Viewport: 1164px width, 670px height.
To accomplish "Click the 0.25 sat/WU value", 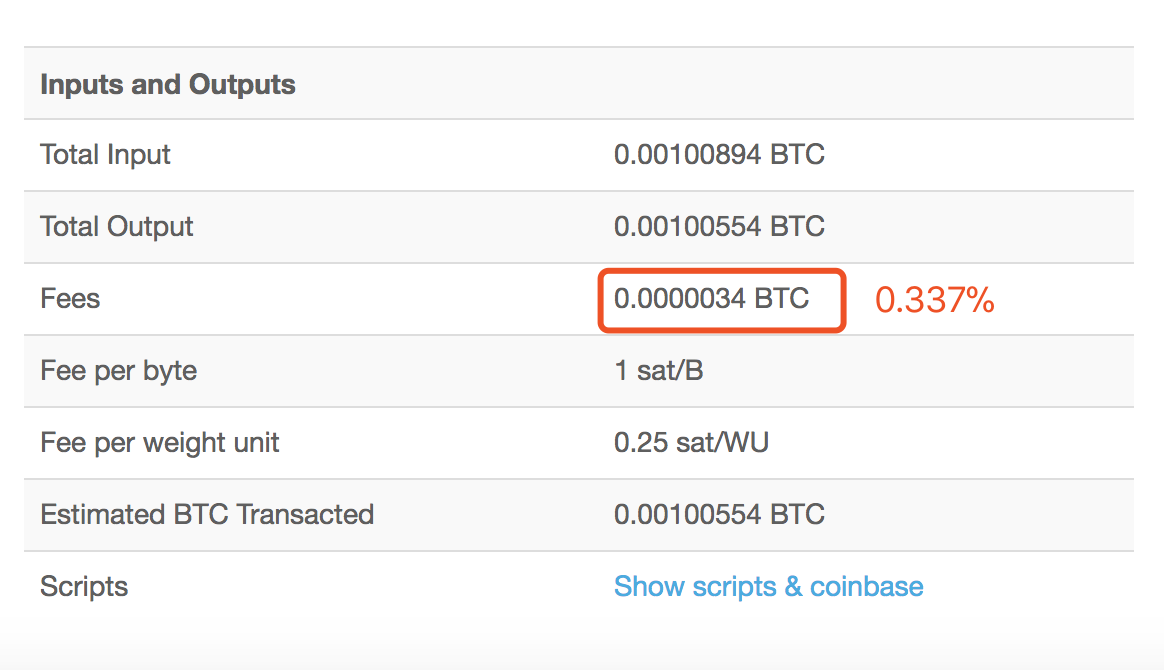I will [x=691, y=442].
